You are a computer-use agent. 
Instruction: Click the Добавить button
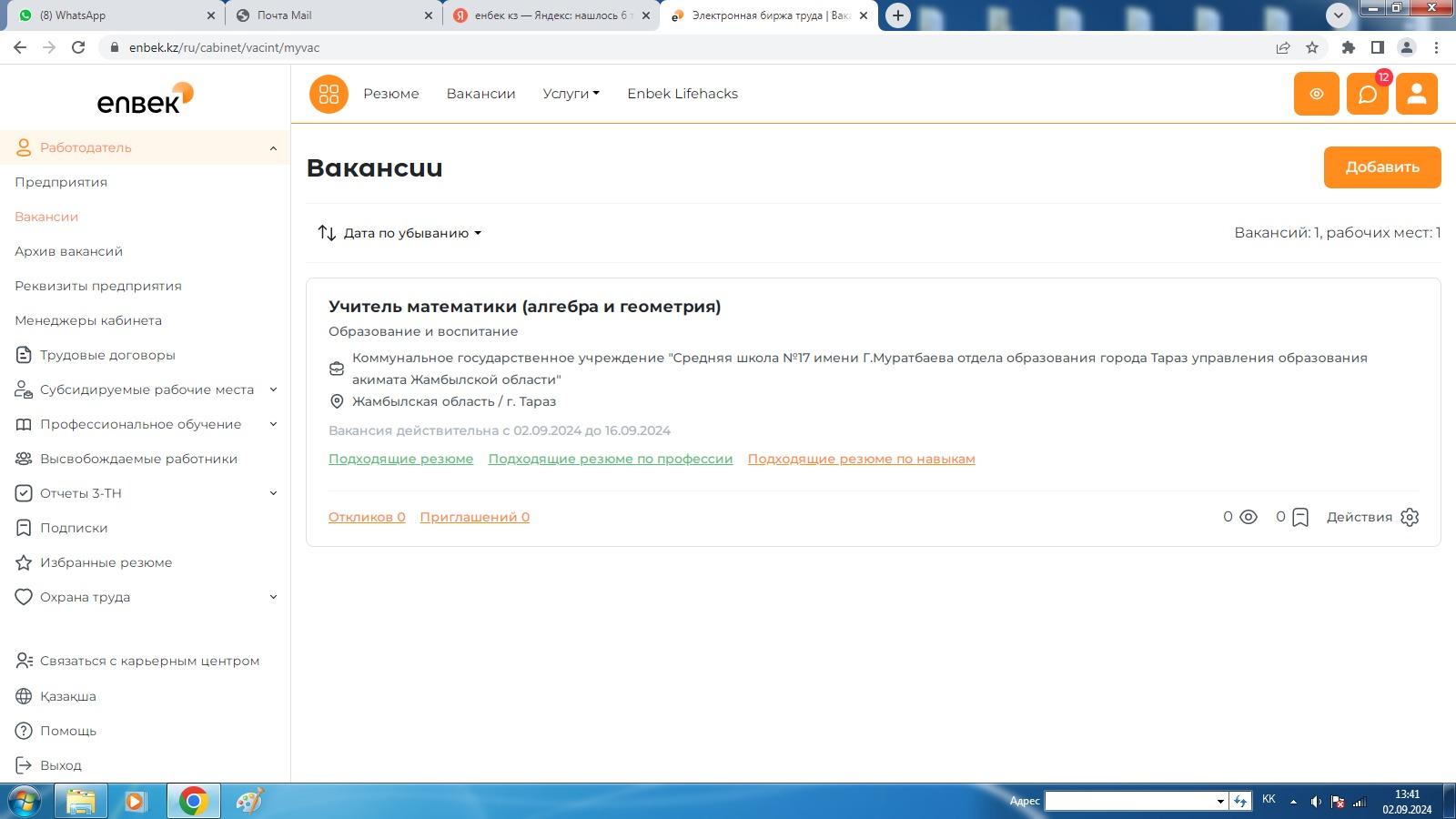point(1382,167)
